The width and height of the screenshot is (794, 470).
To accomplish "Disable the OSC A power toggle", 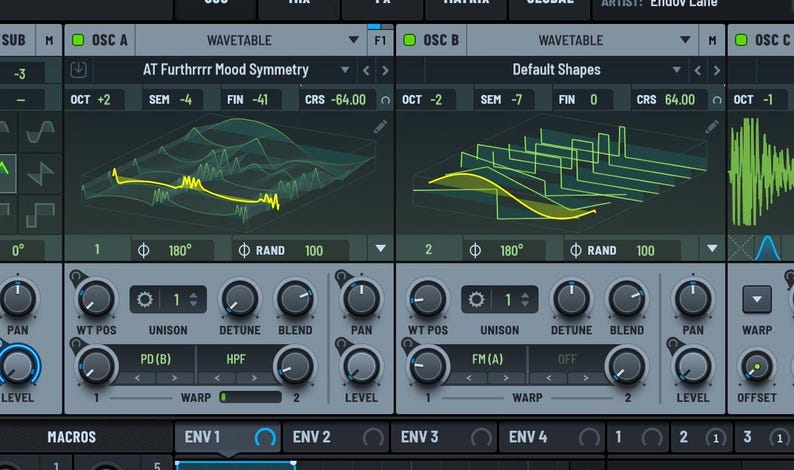I will coord(78,40).
